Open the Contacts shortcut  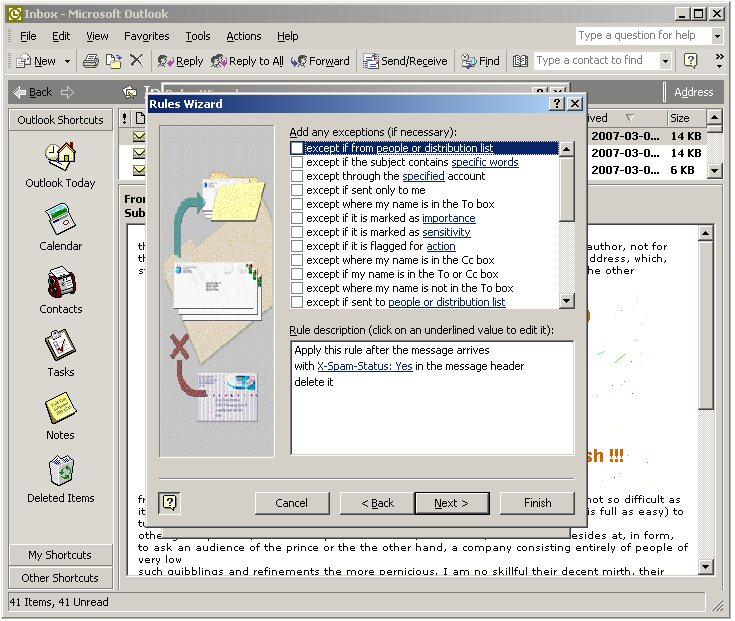tap(60, 291)
